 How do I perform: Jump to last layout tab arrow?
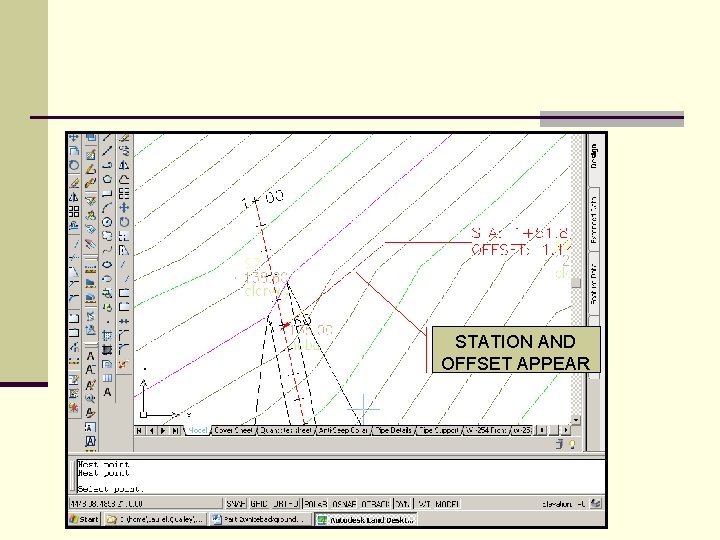point(175,430)
